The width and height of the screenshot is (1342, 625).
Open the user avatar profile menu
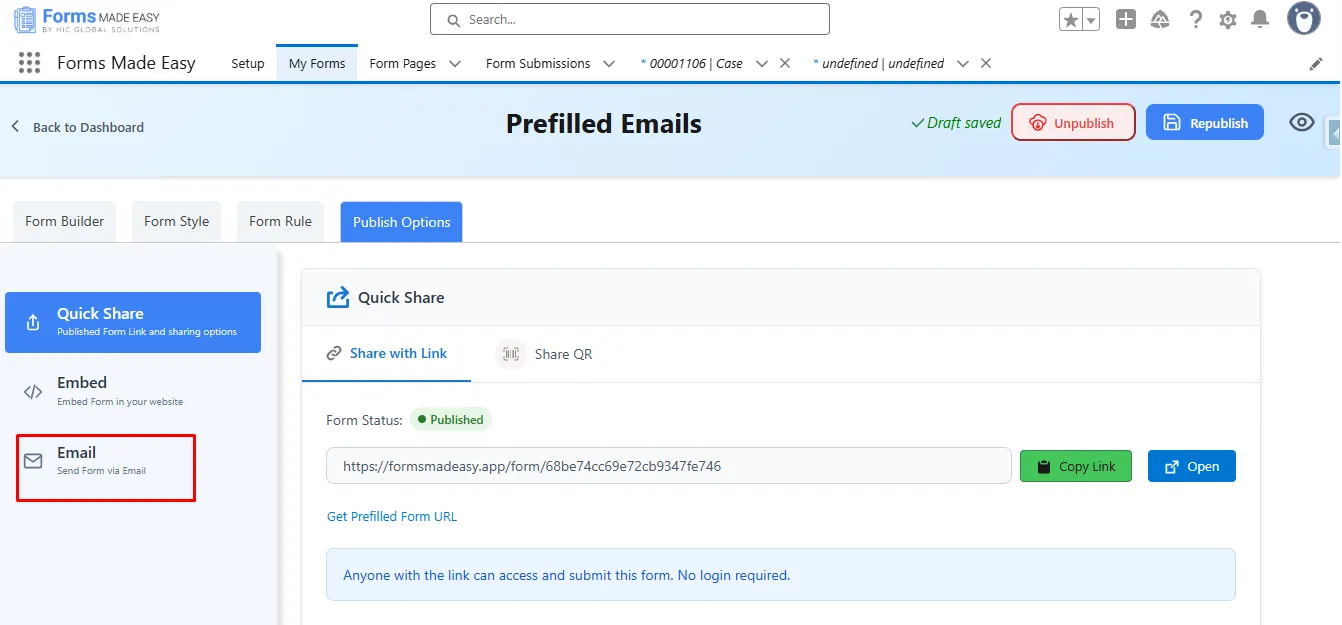click(x=1304, y=19)
